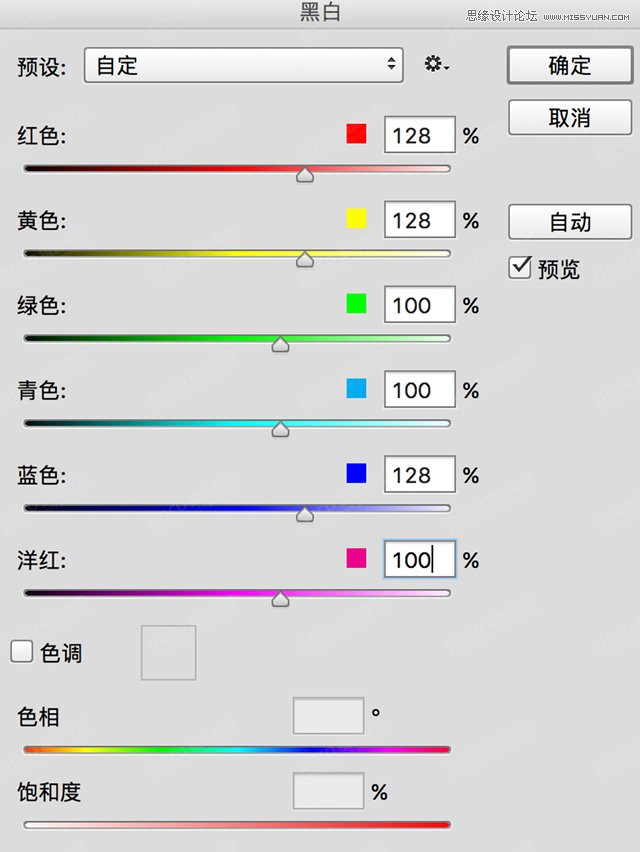
Task: Click the cyan color swatch
Action: point(356,389)
